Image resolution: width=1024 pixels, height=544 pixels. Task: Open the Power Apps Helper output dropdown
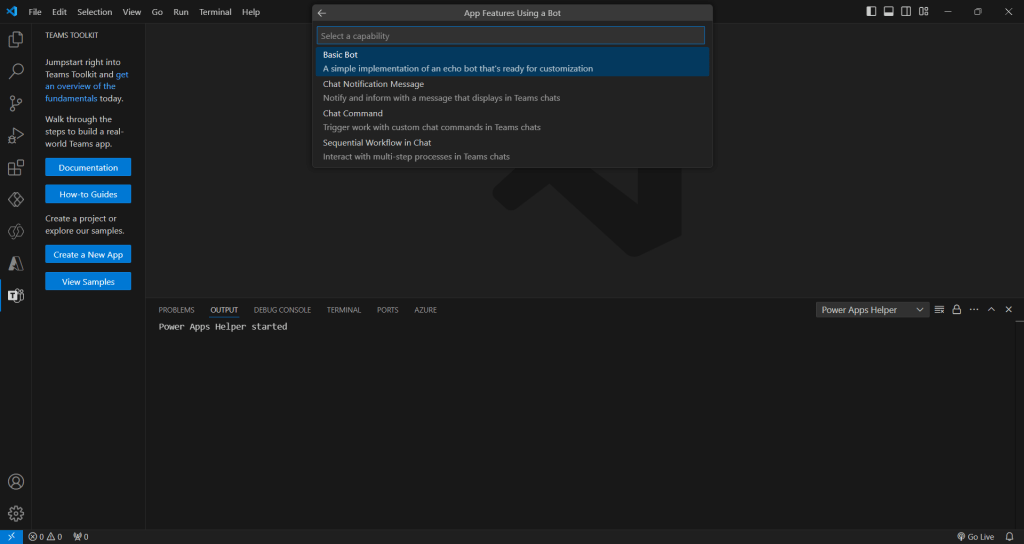872,310
